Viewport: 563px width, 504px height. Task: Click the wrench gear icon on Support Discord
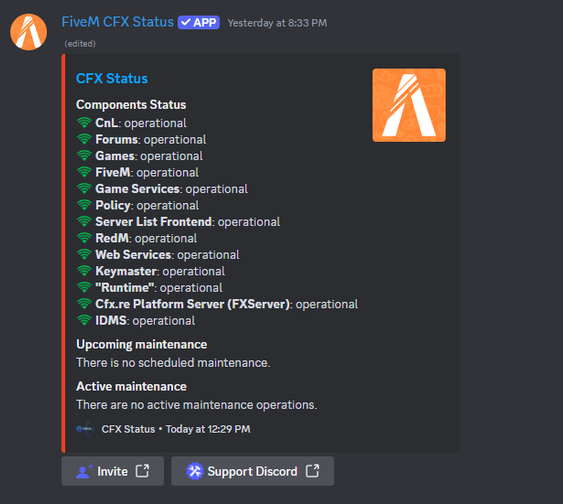point(195,471)
